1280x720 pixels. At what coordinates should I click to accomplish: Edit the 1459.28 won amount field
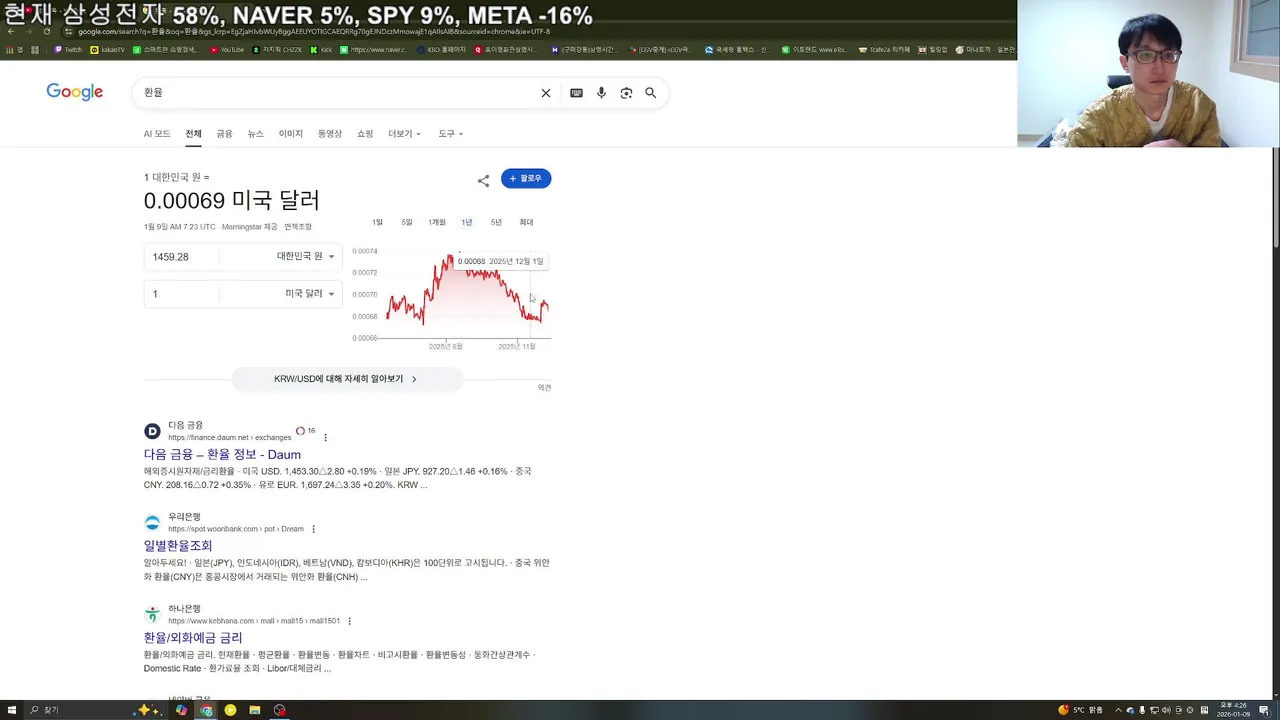pos(180,257)
